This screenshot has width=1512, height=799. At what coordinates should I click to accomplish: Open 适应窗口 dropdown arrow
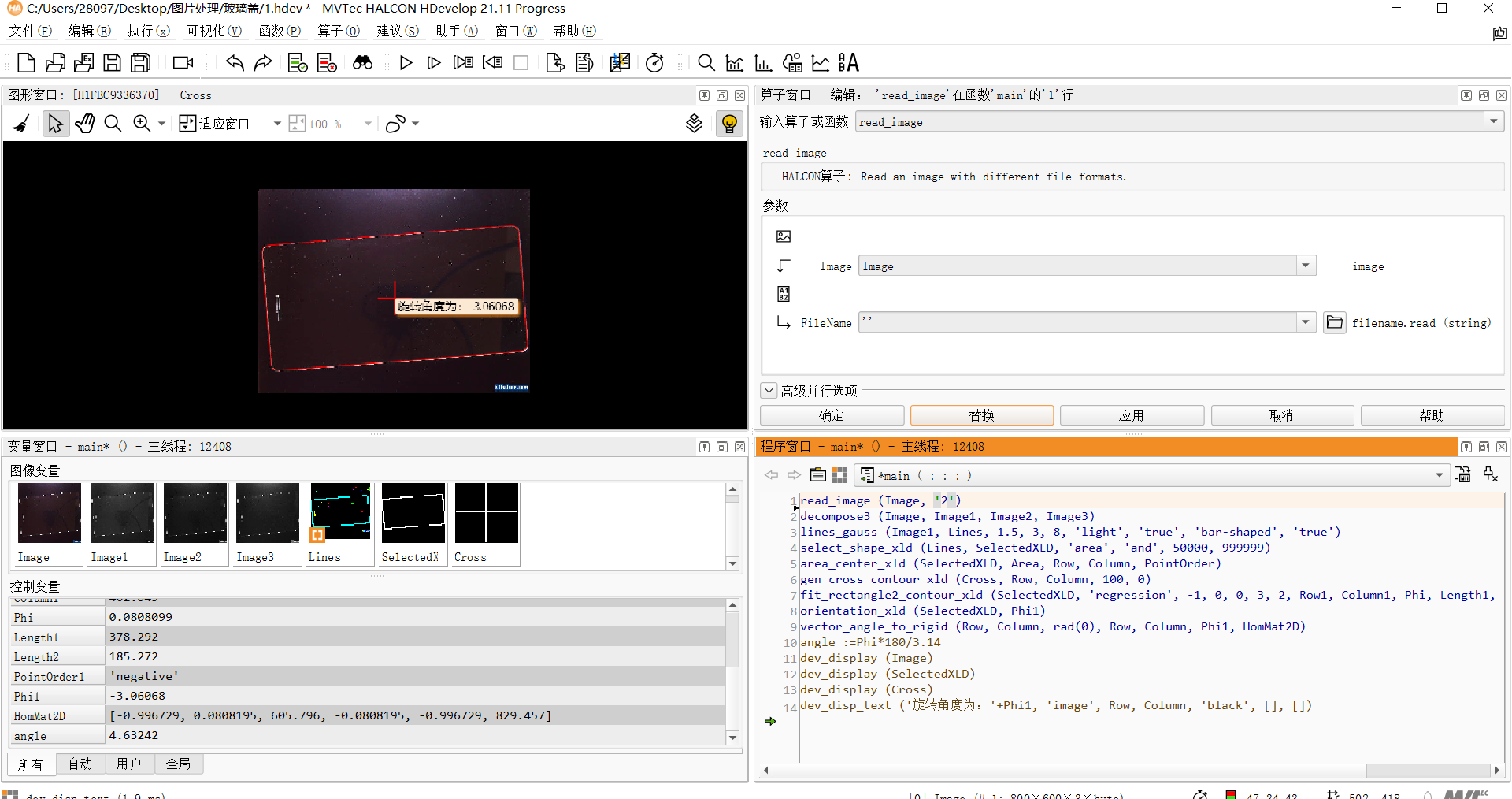277,124
